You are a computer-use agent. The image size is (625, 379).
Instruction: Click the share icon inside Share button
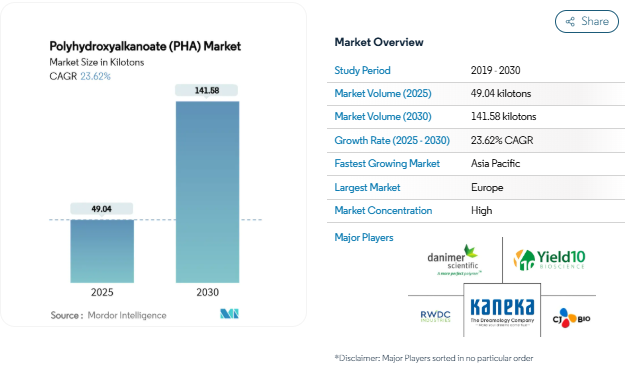(x=570, y=22)
